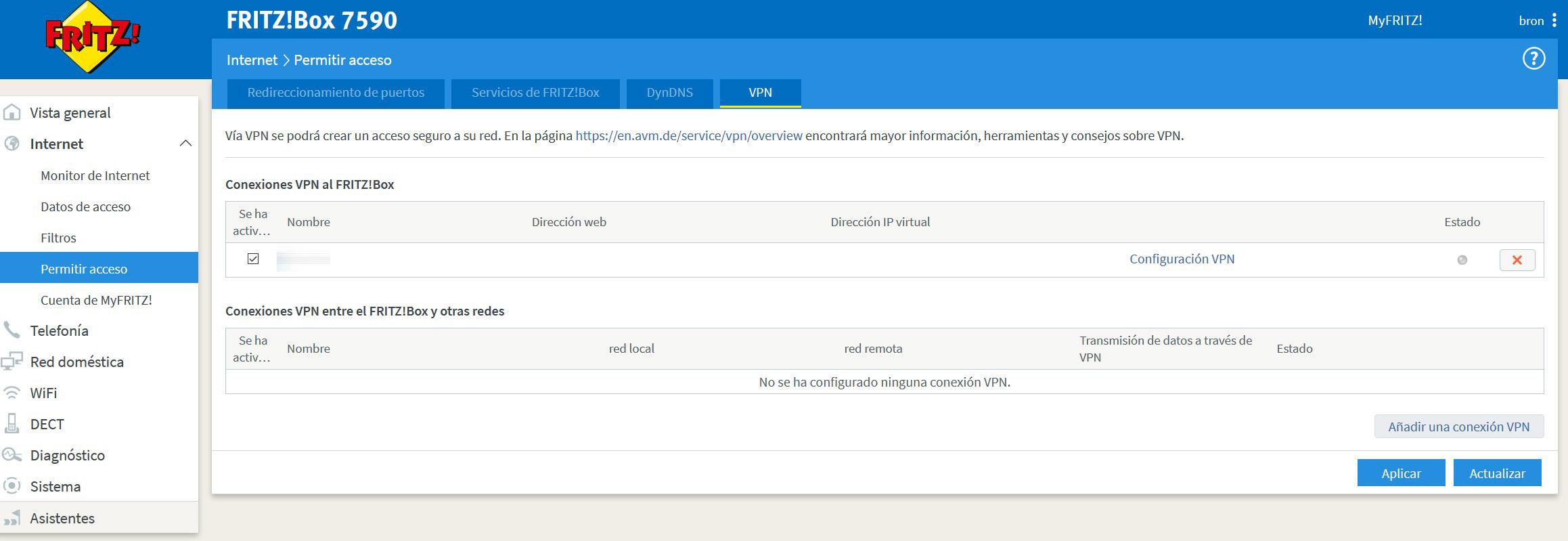The image size is (1568, 541).
Task: Click the bron username
Action: pyautogui.click(x=1531, y=20)
